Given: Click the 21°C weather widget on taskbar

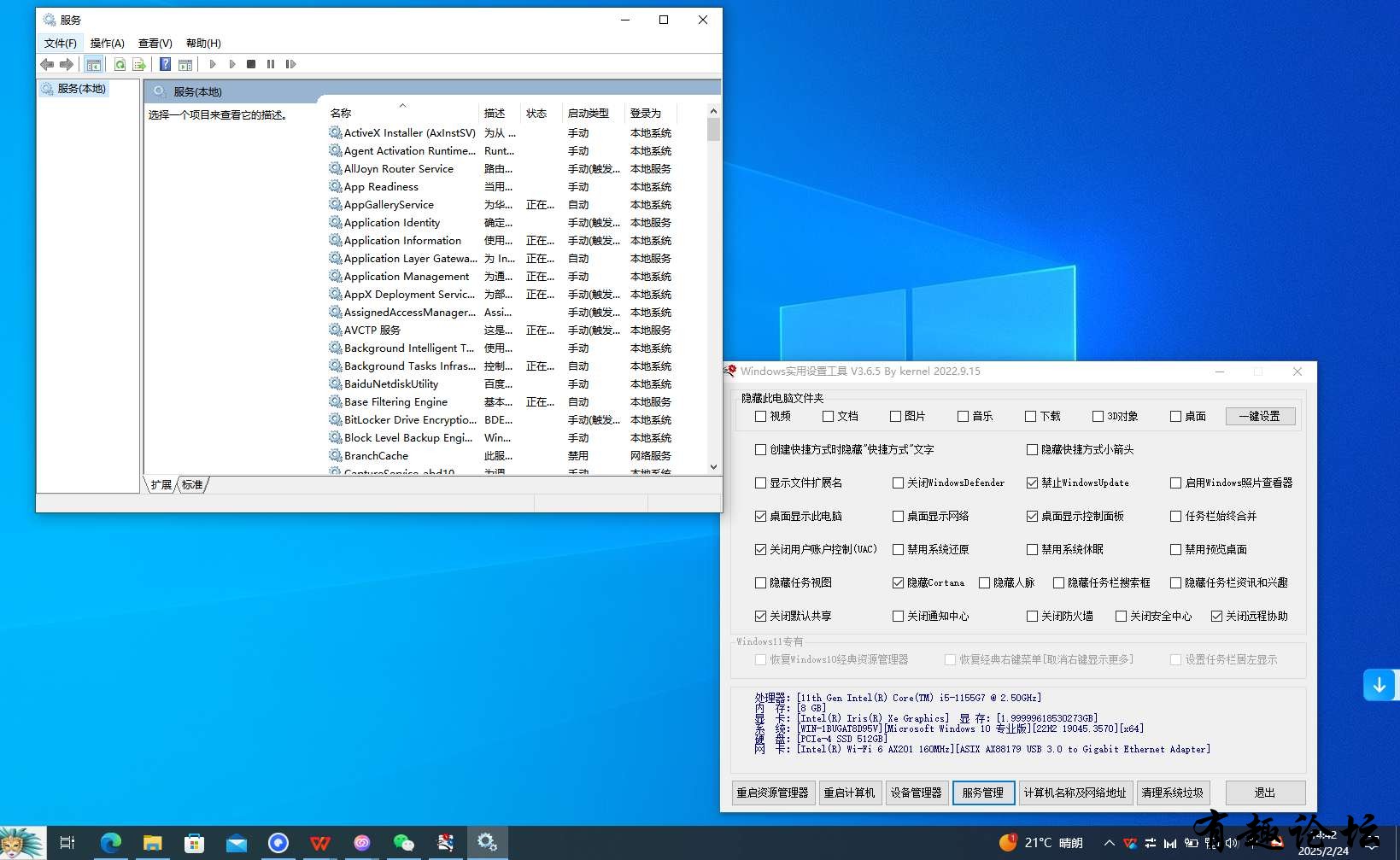Looking at the screenshot, I should [1041, 843].
